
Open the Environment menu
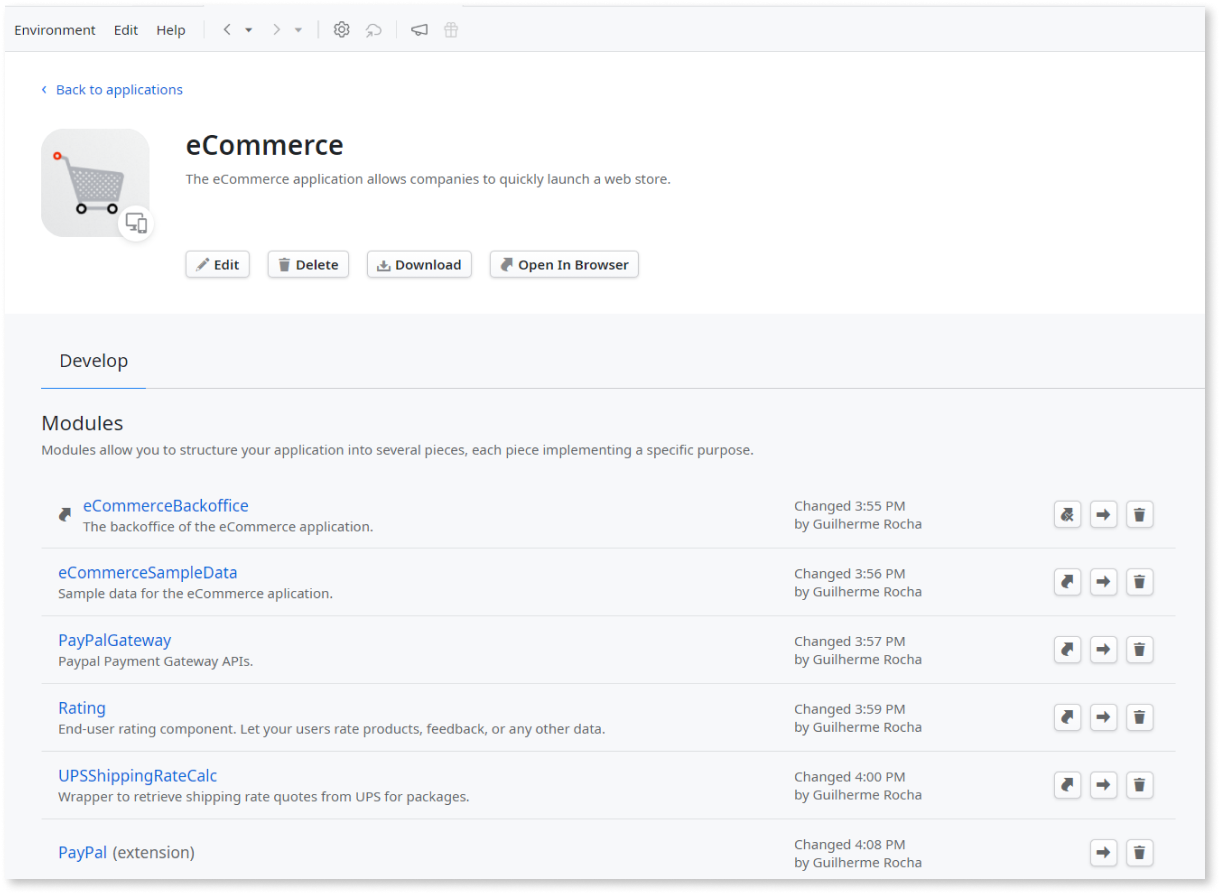click(55, 29)
